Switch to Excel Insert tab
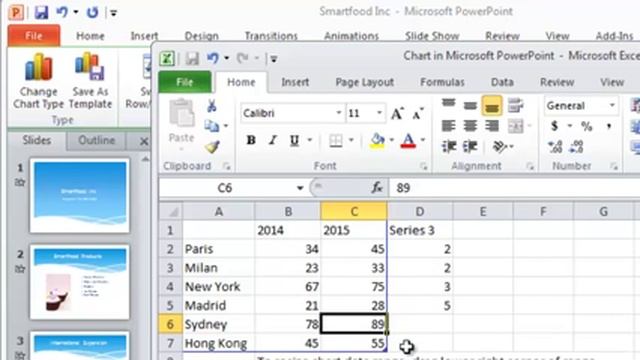This screenshot has width=640, height=360. (x=295, y=82)
